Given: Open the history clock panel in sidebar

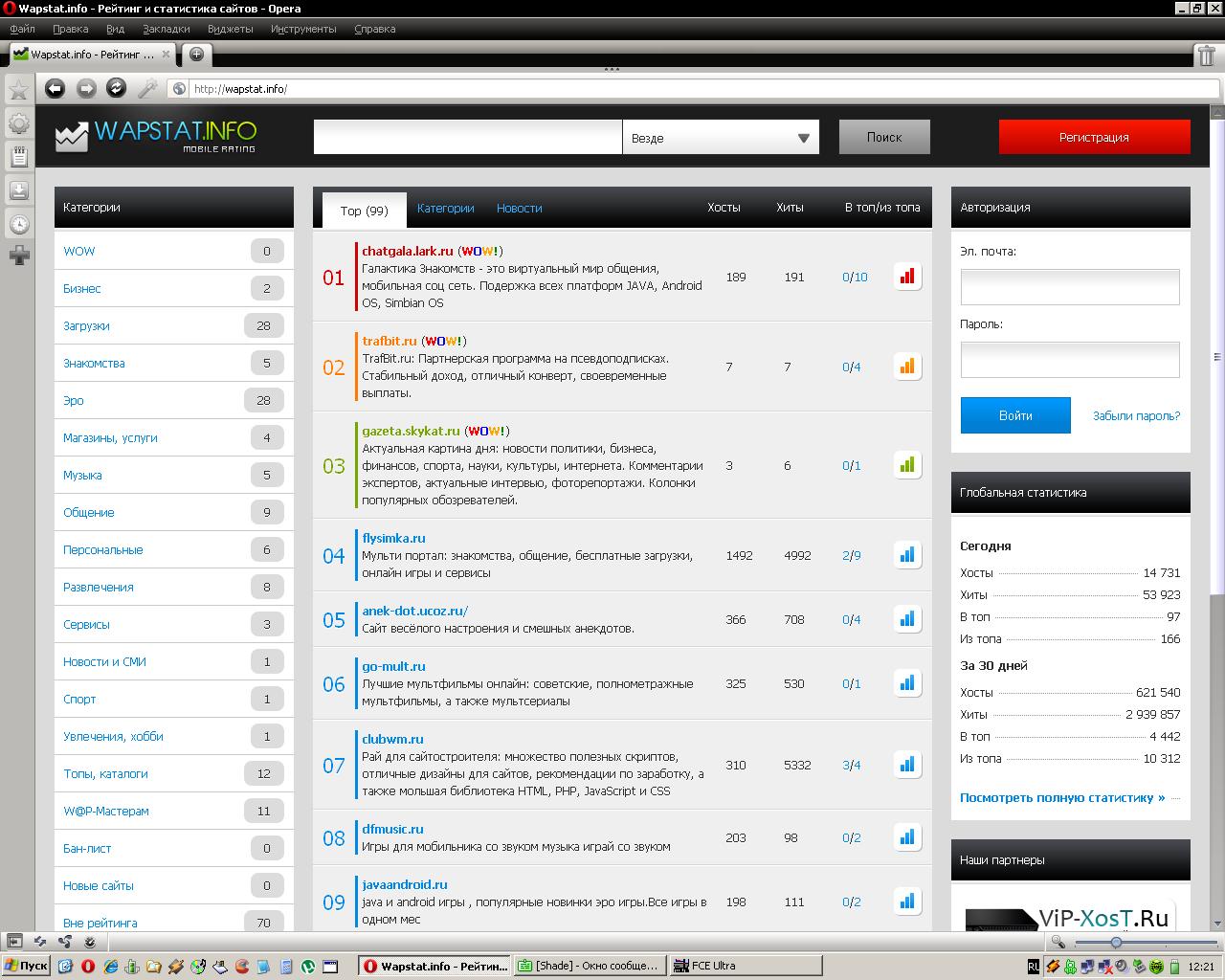Looking at the screenshot, I should 18,224.
